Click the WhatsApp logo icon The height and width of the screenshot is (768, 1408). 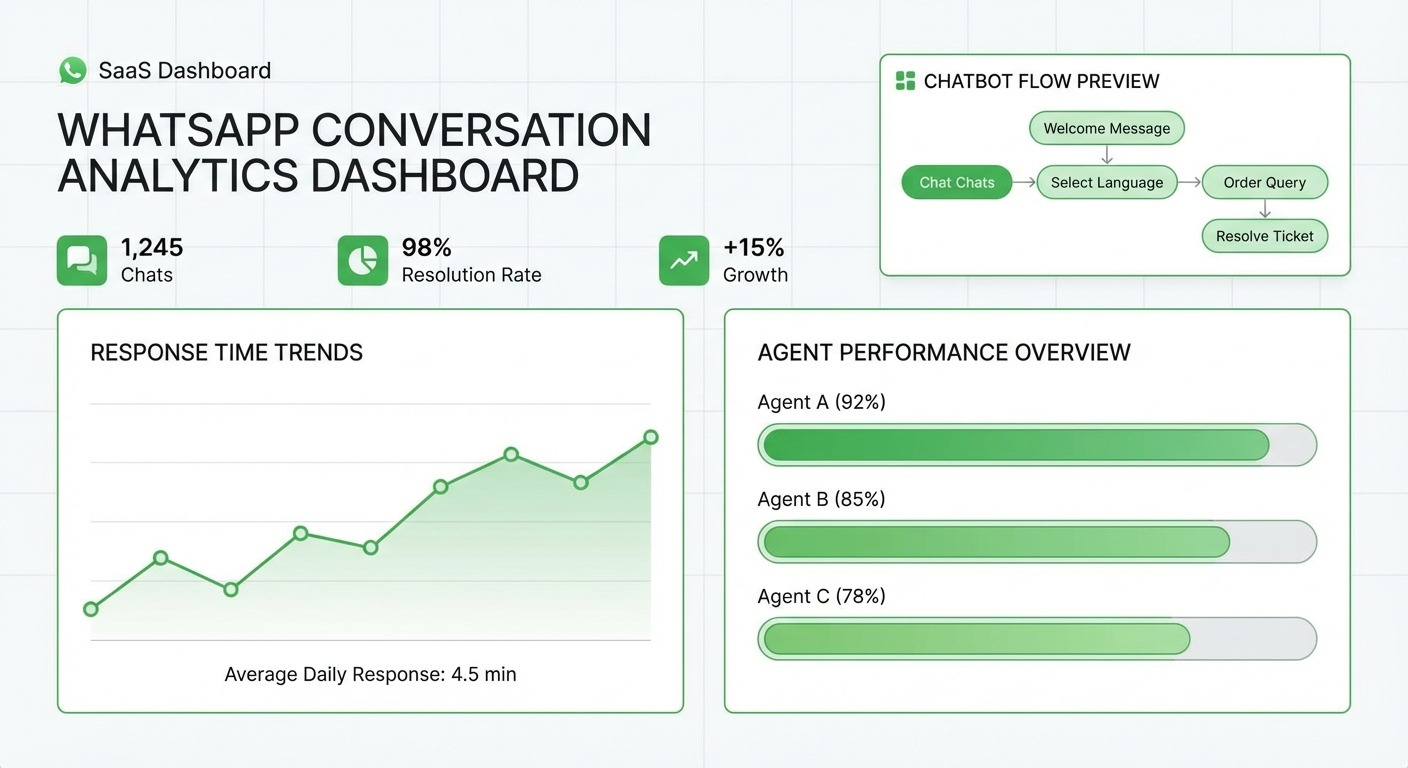(71, 70)
